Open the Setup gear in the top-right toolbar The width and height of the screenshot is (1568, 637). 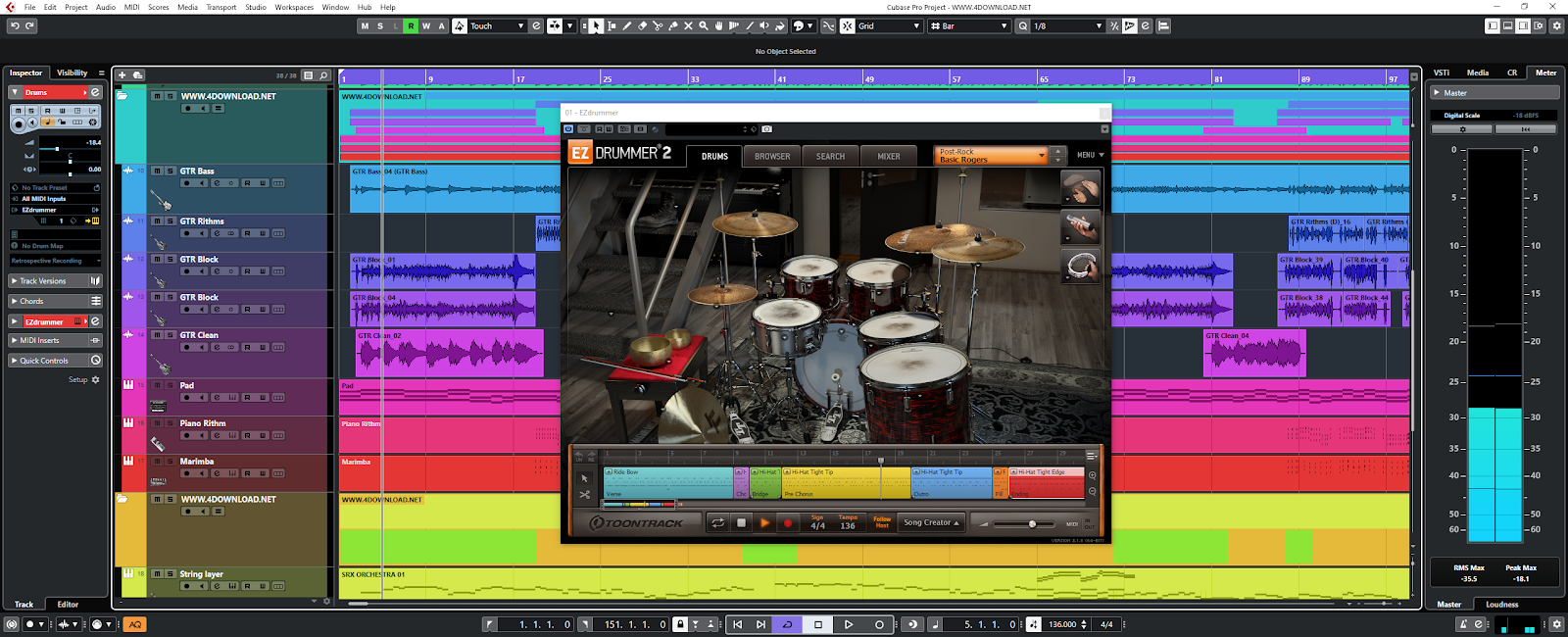(x=1556, y=26)
